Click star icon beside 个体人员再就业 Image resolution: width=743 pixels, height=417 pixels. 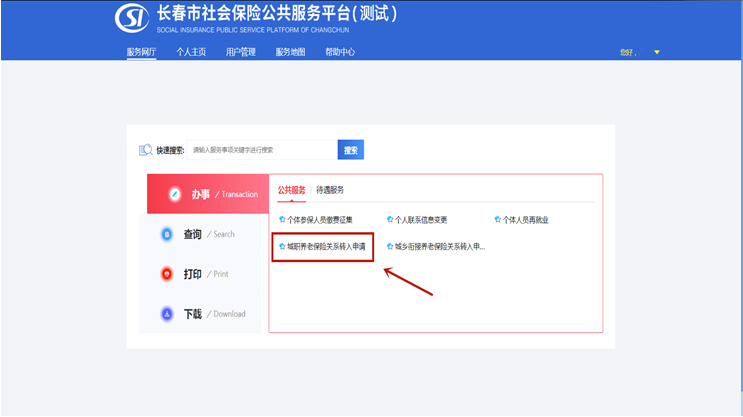[x=498, y=219]
